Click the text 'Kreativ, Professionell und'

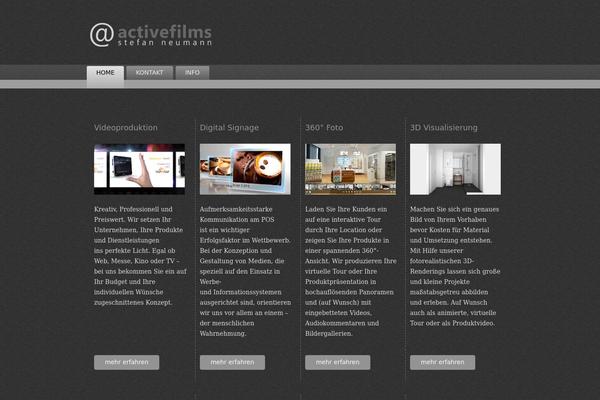[133, 209]
